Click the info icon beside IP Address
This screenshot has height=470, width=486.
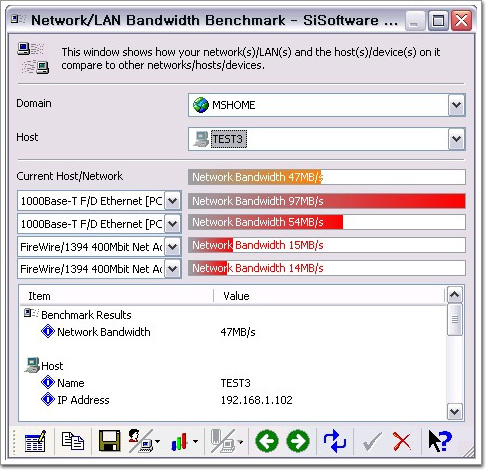point(48,399)
